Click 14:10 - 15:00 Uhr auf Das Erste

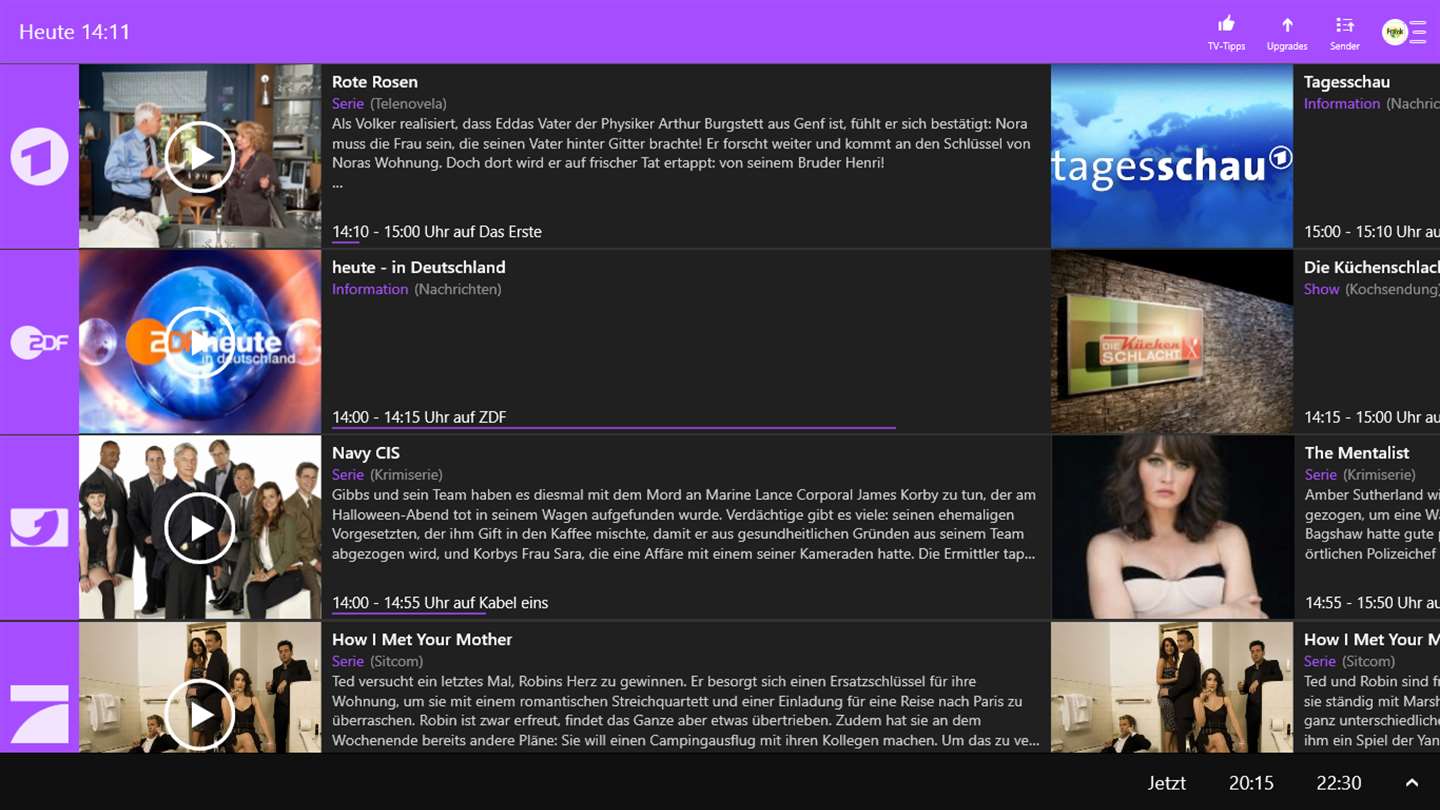(437, 231)
